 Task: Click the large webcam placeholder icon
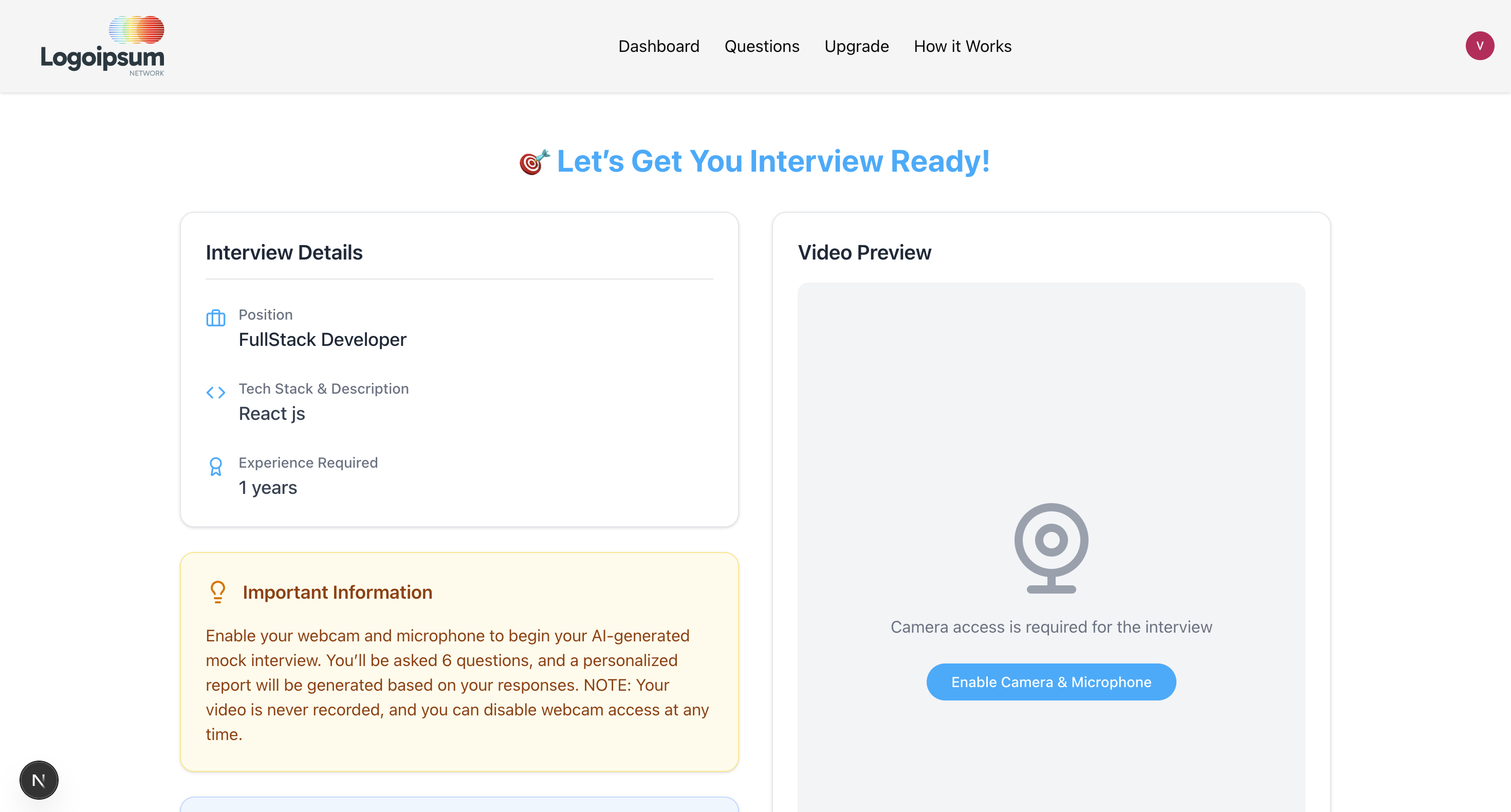pyautogui.click(x=1051, y=548)
